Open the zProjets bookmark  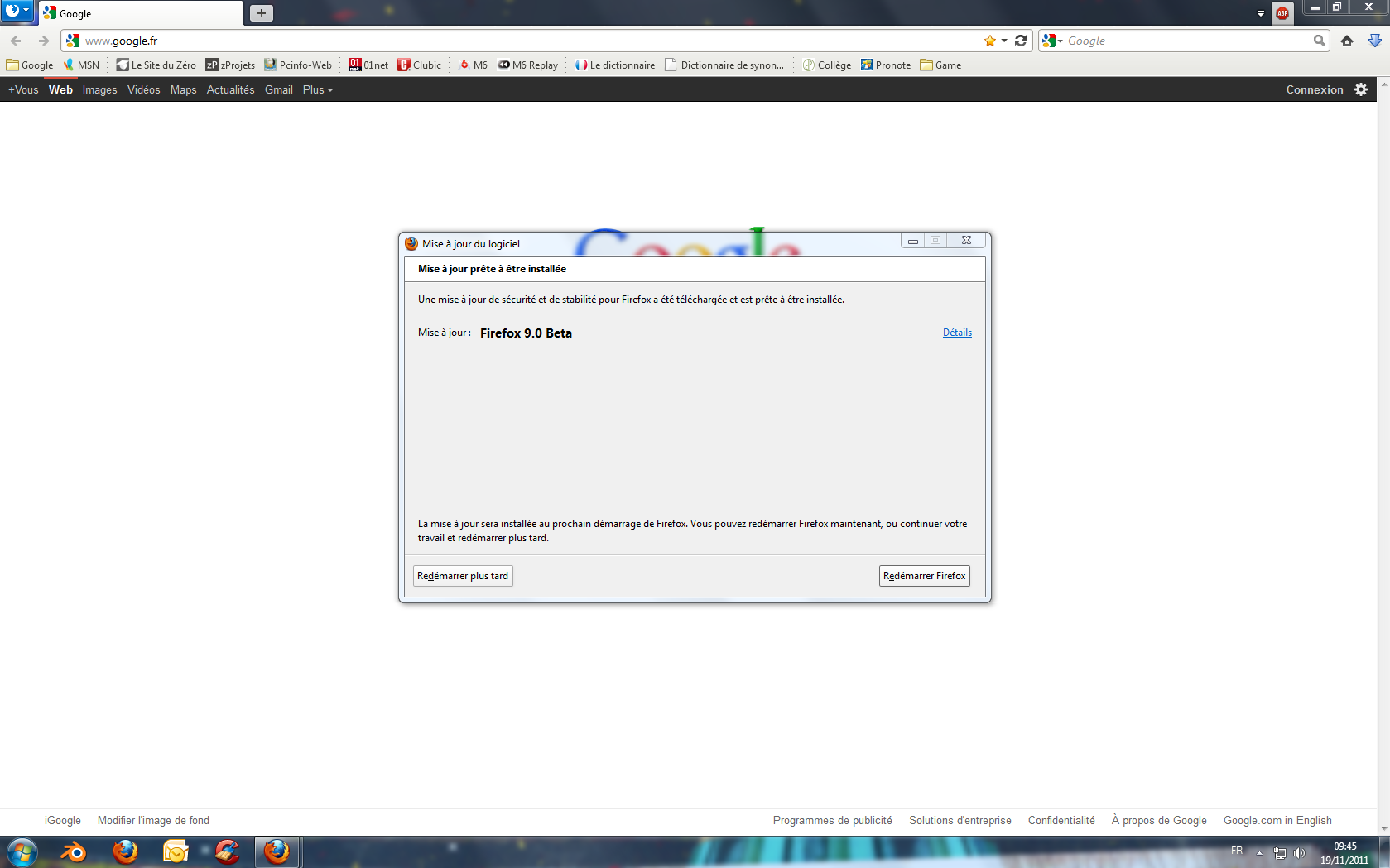pos(230,65)
